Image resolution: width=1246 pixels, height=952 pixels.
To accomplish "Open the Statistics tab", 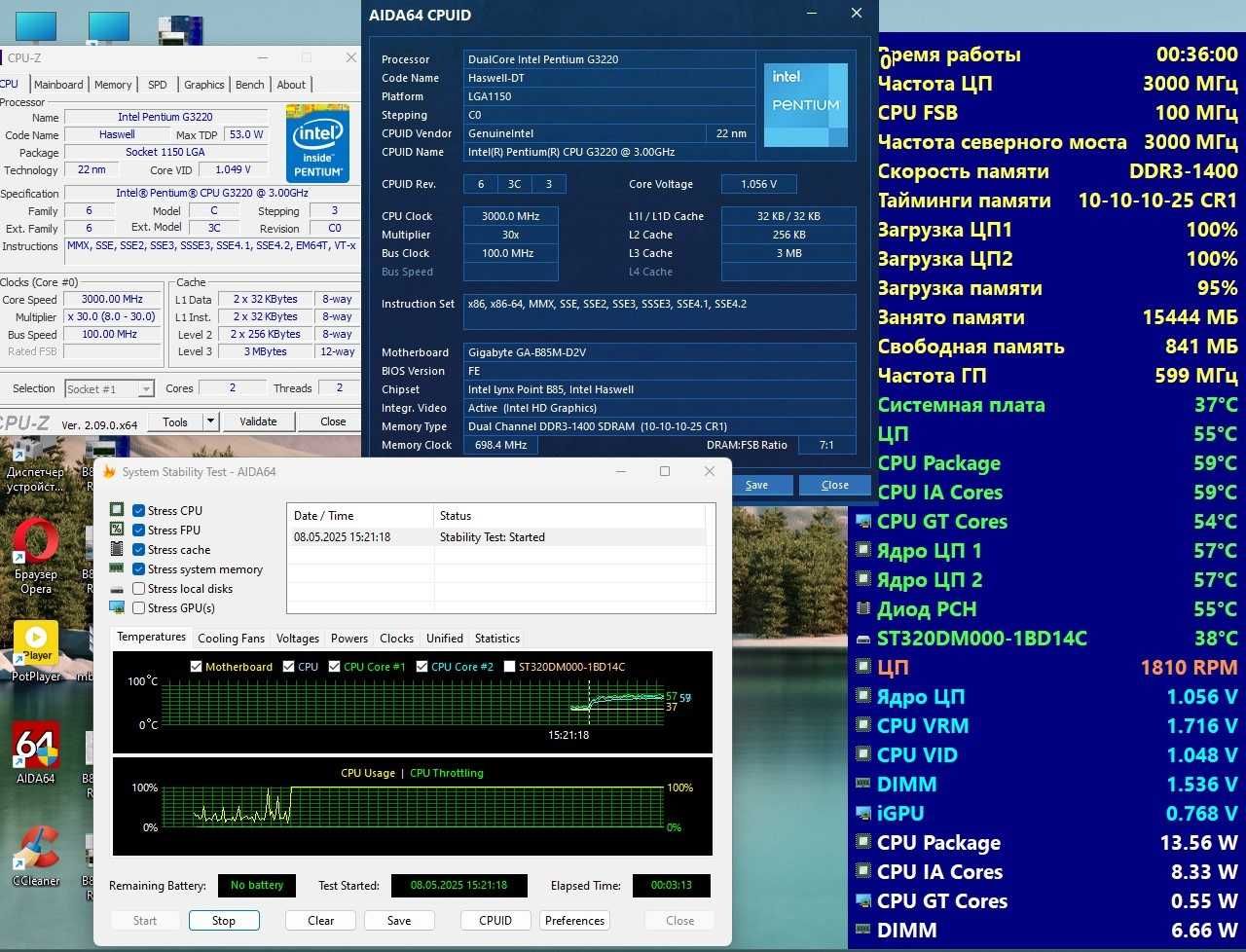I will click(x=496, y=639).
